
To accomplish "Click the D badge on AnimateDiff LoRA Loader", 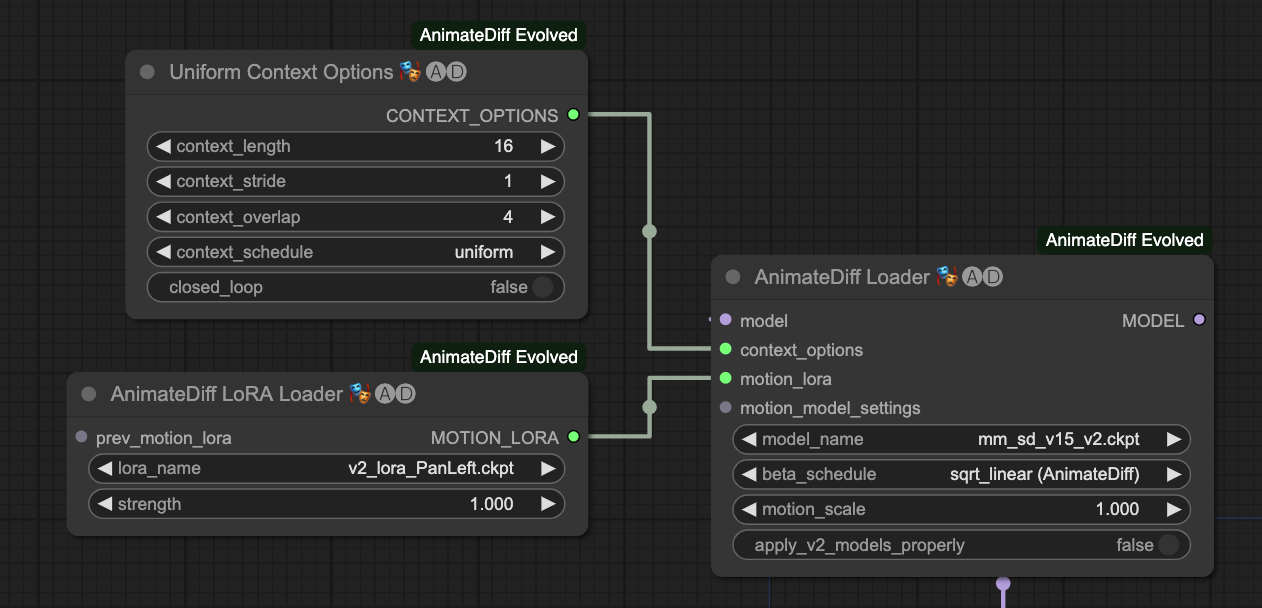I will (406, 393).
